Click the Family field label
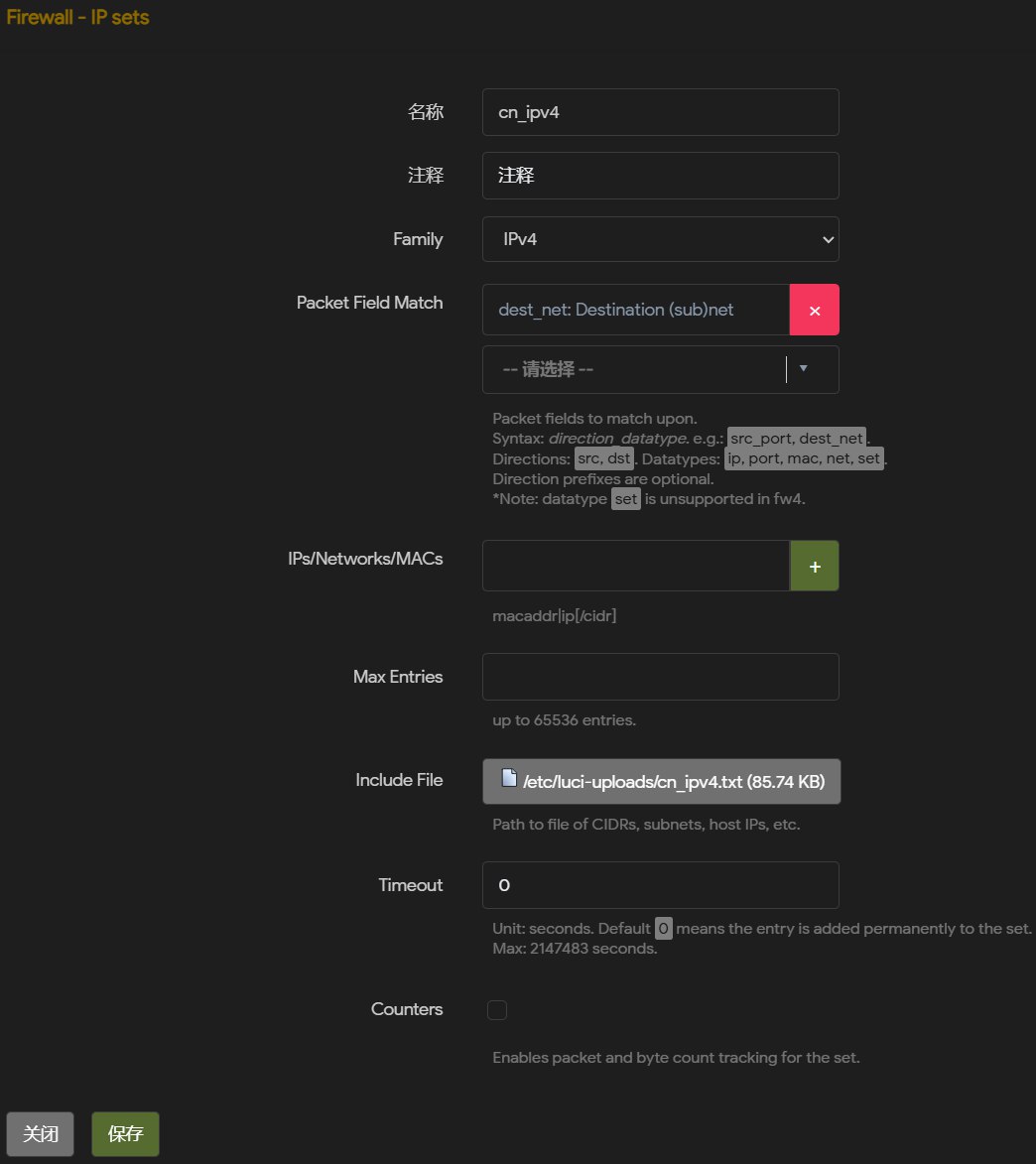Image resolution: width=1036 pixels, height=1164 pixels. 418,239
